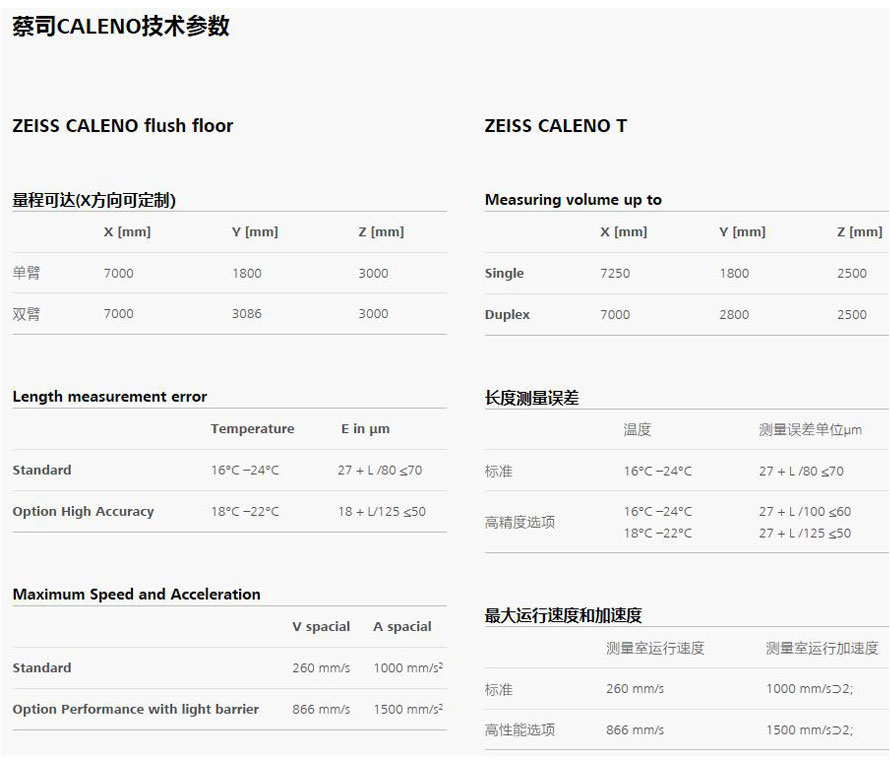Select the Measuring volume up to title
890x767 pixels.
point(573,200)
